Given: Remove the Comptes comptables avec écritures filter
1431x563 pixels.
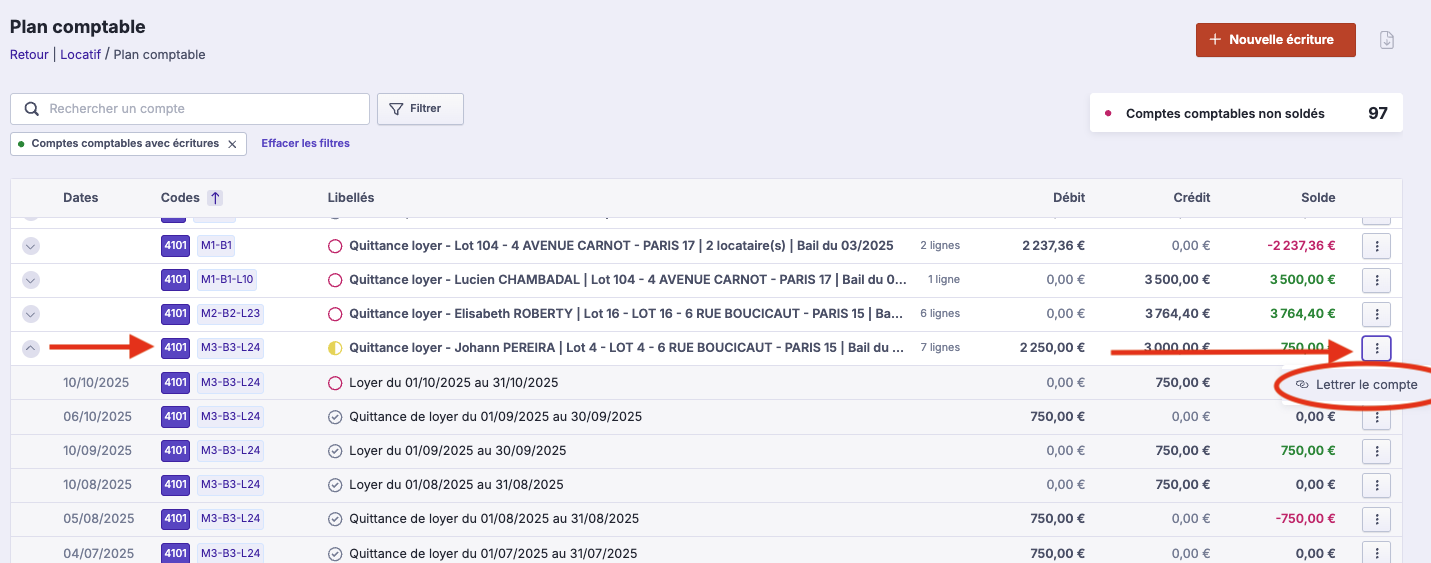Looking at the screenshot, I should (232, 144).
